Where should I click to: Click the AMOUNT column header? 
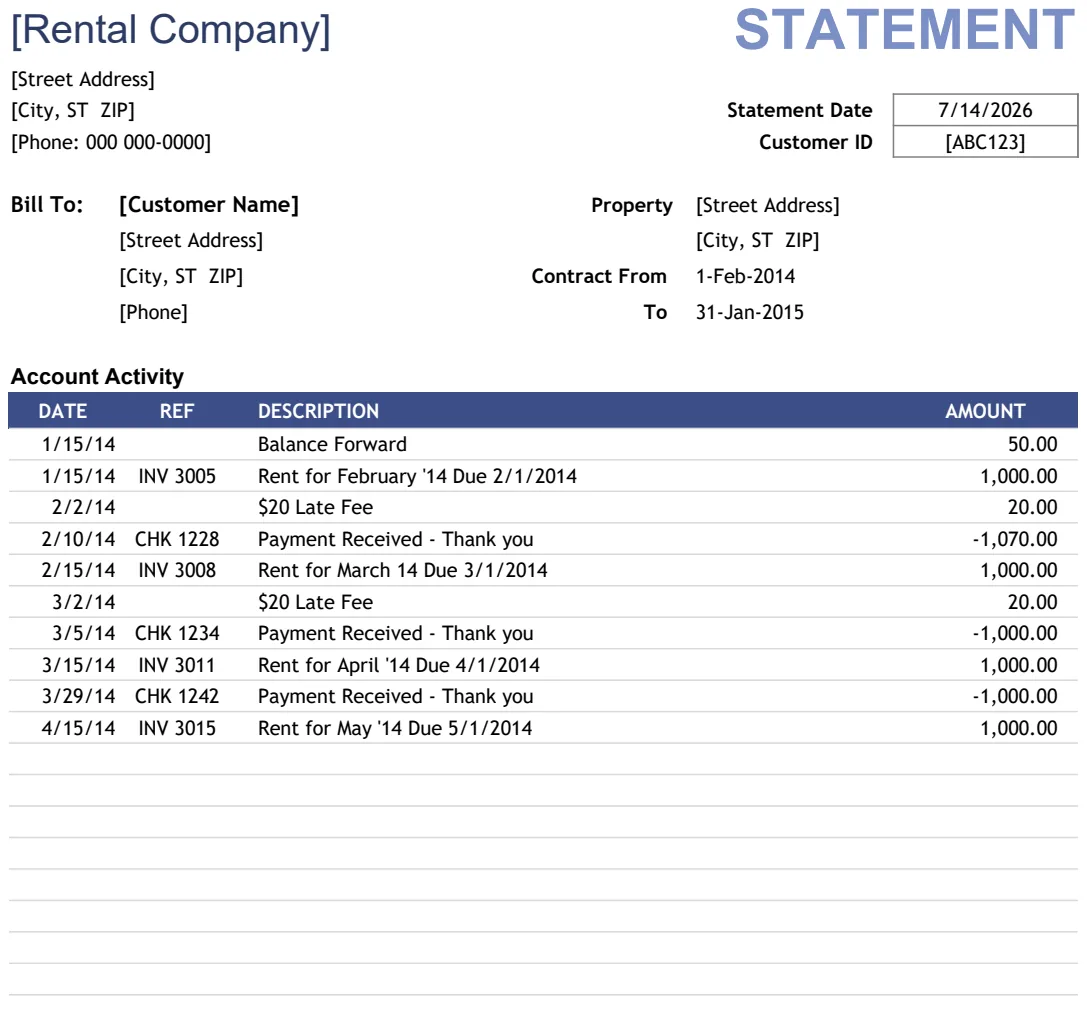coord(985,411)
